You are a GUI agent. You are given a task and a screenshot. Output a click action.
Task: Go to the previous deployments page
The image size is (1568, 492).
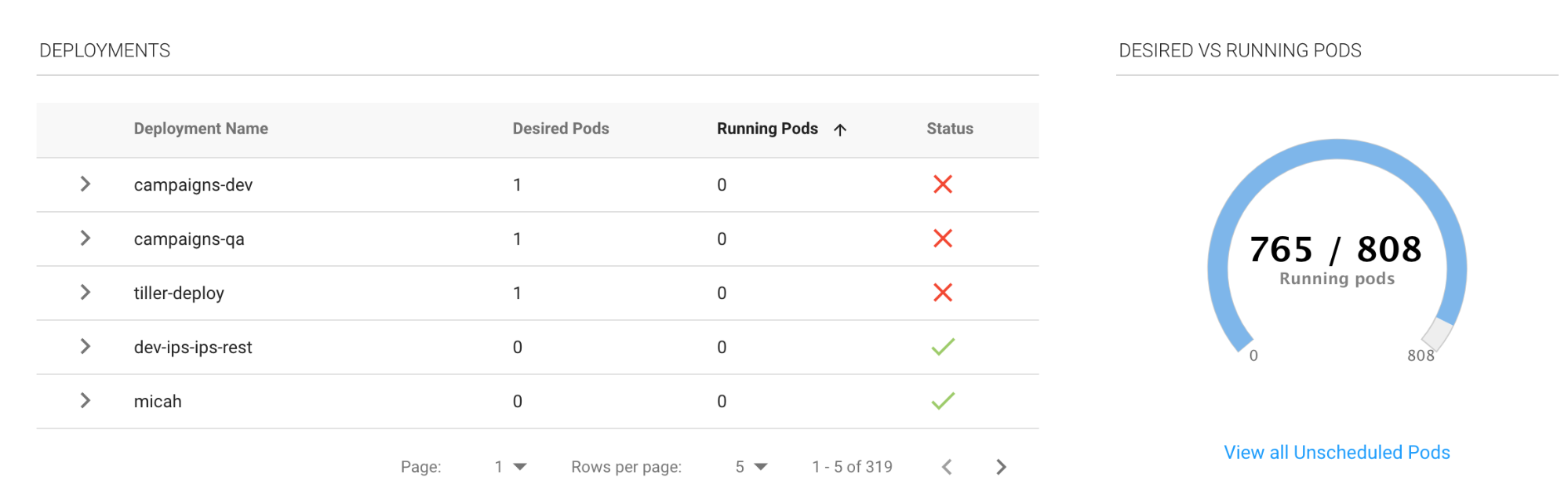(x=947, y=467)
